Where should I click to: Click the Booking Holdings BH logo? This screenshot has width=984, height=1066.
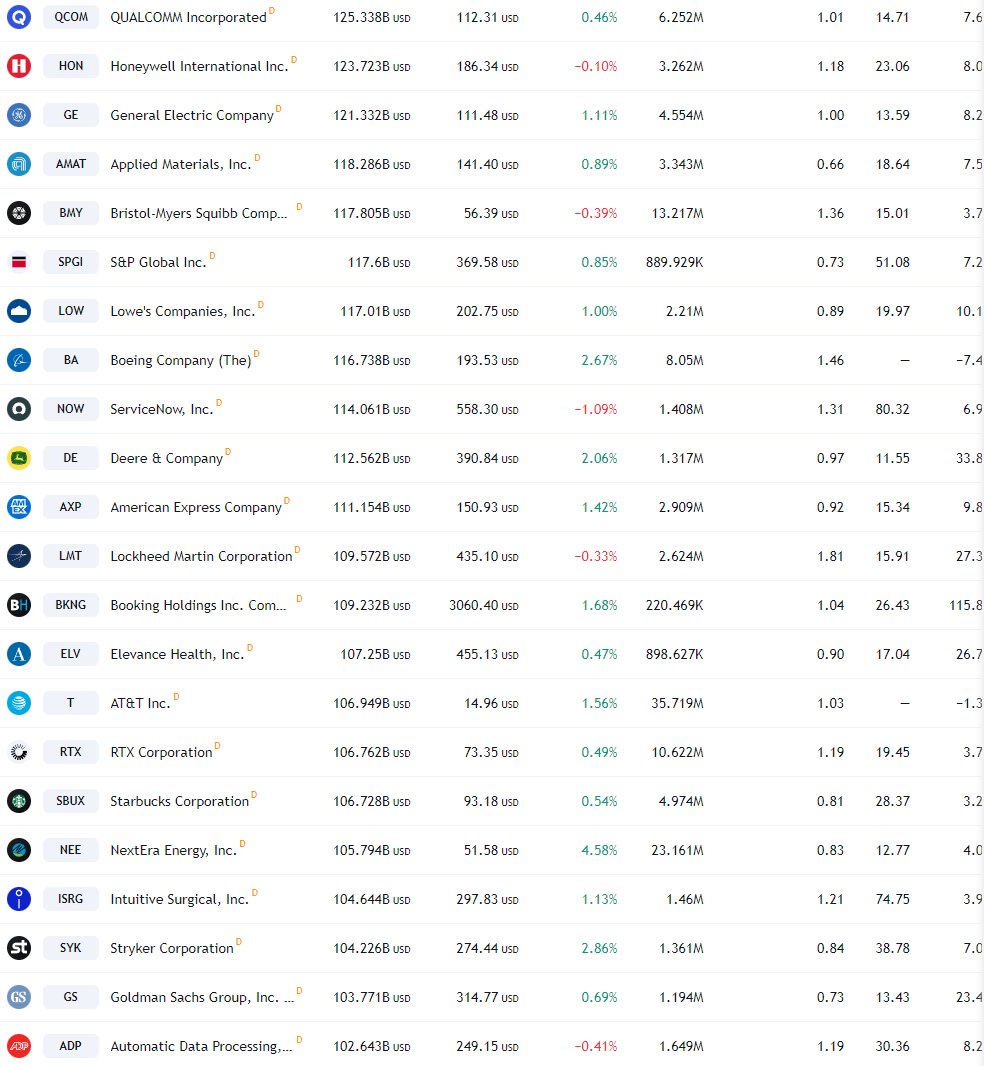pyautogui.click(x=19, y=604)
